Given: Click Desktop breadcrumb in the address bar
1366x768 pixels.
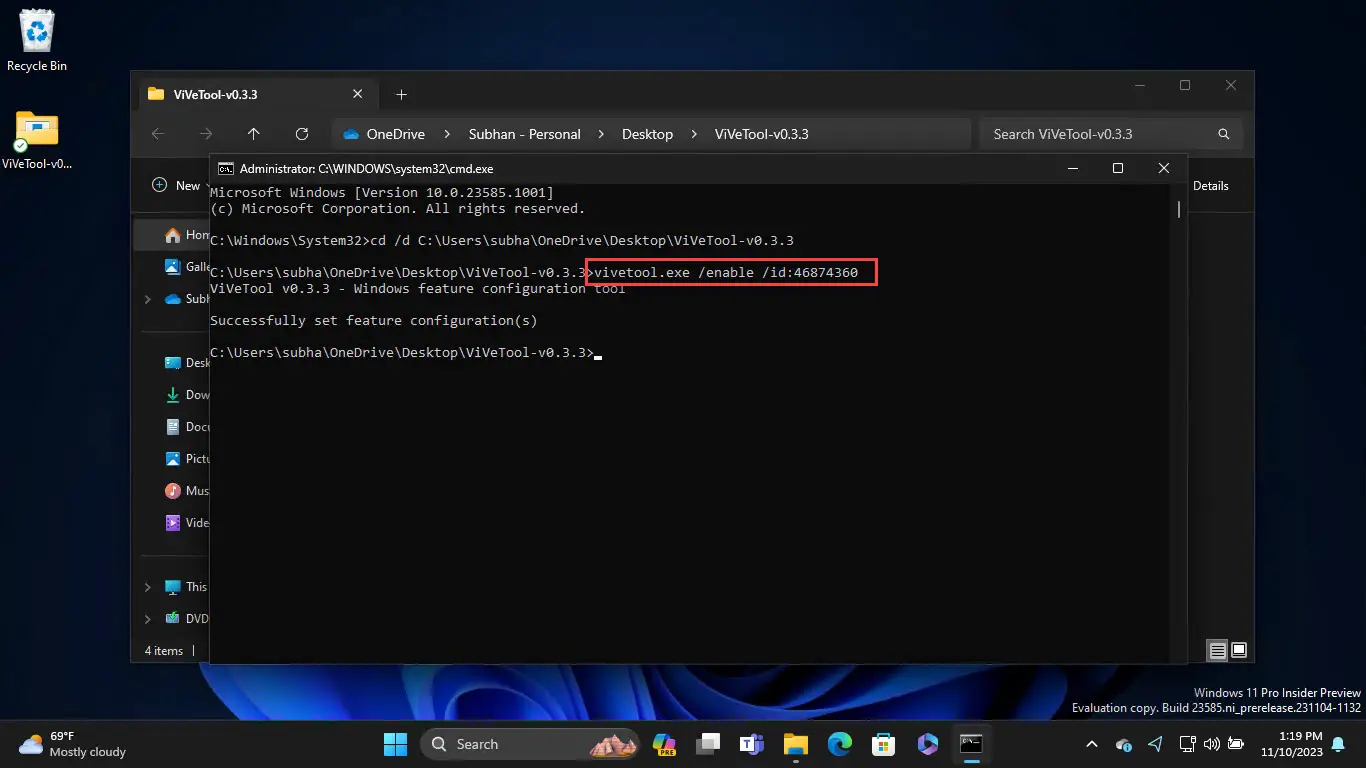Looking at the screenshot, I should pyautogui.click(x=647, y=134).
